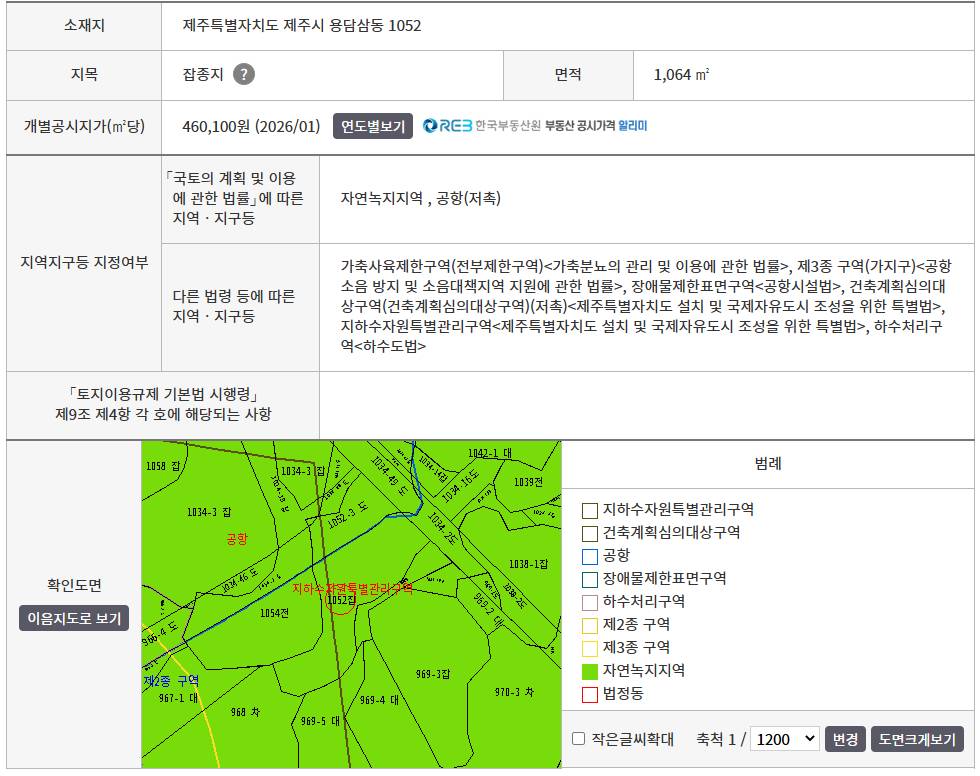Click the question mark help icon beside 잡종지
980x776 pixels.
[244, 74]
